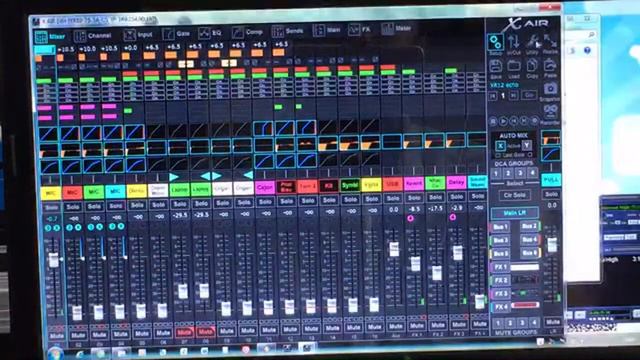Image resolution: width=640 pixels, height=360 pixels.
Task: Toggle Mute Group 4
Action: coord(534,323)
